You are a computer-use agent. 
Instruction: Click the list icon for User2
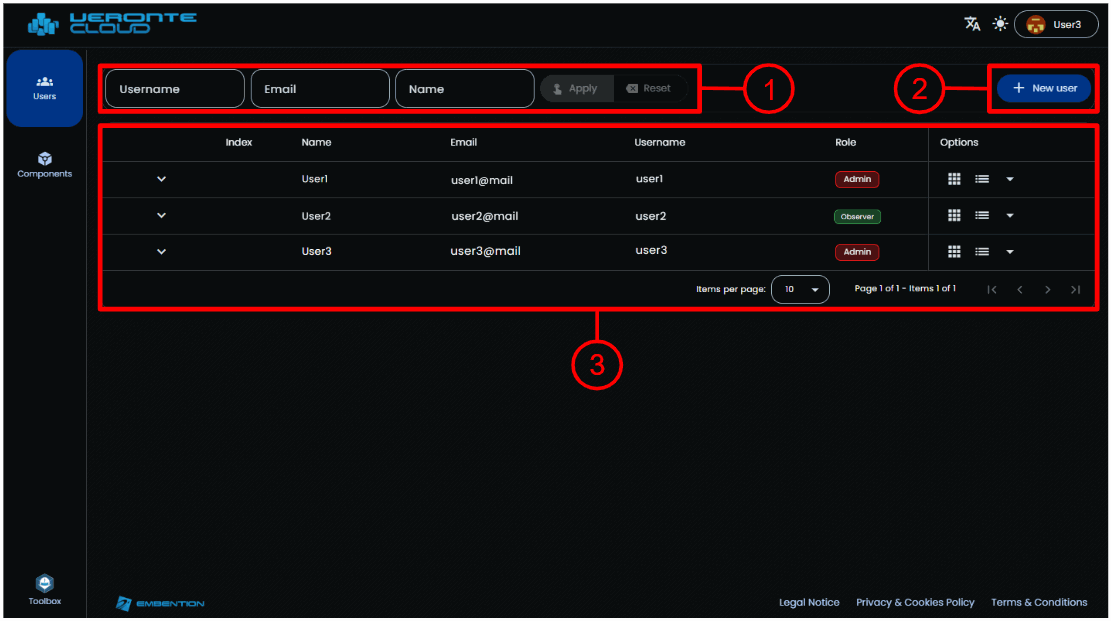pyautogui.click(x=982, y=216)
